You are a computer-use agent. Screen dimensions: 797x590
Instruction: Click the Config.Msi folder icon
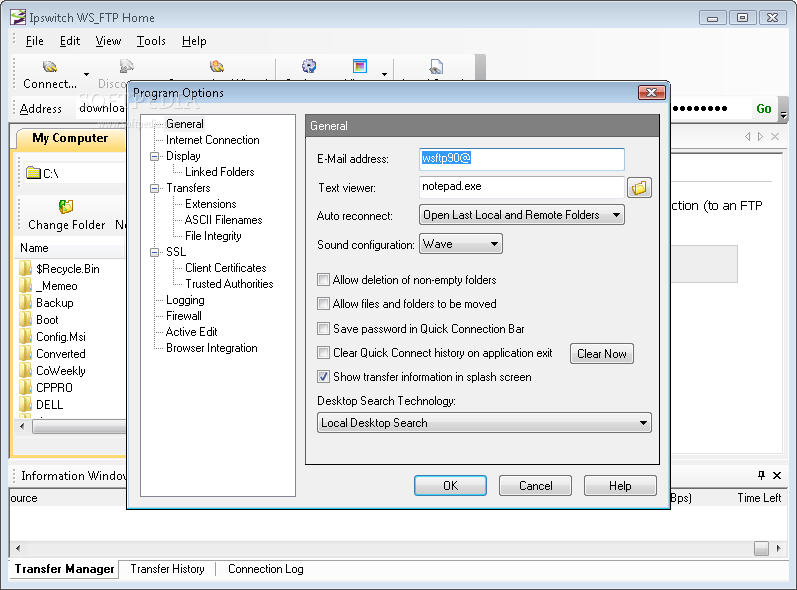click(25, 336)
